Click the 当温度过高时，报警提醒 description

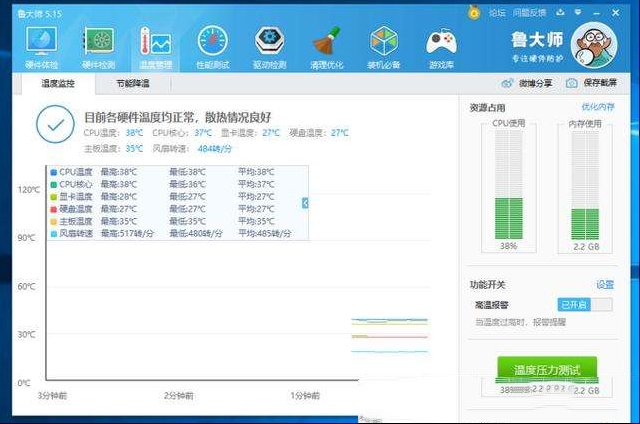[520, 322]
